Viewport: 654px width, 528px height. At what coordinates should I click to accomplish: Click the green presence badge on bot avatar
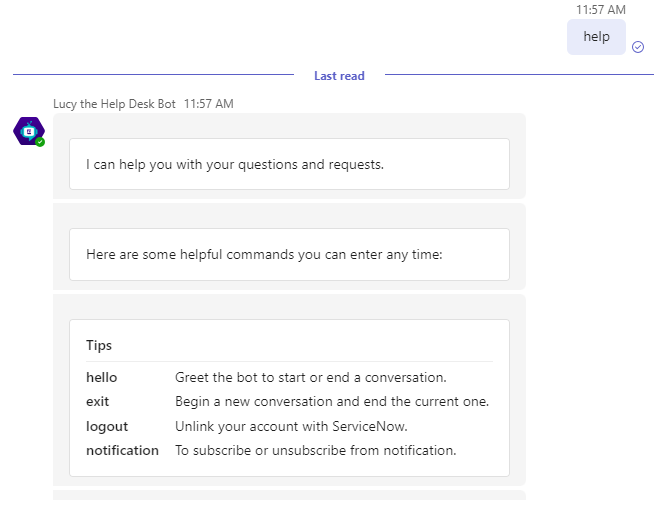pyautogui.click(x=40, y=142)
